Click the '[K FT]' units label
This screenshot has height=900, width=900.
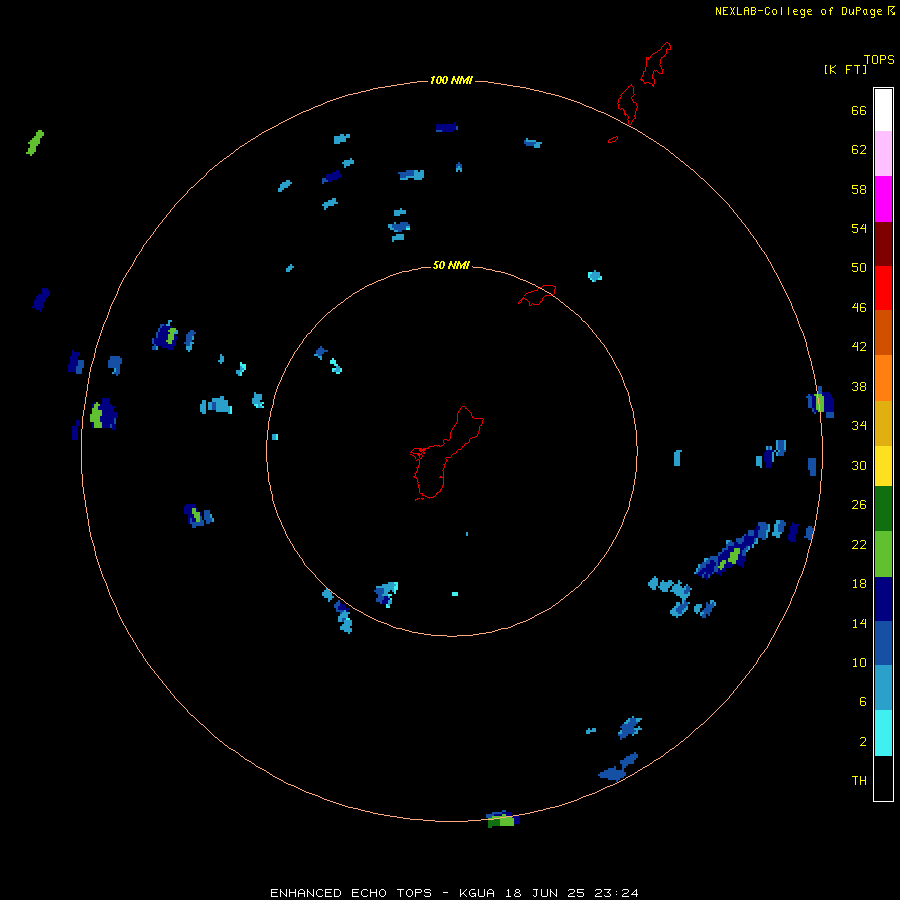pos(845,69)
